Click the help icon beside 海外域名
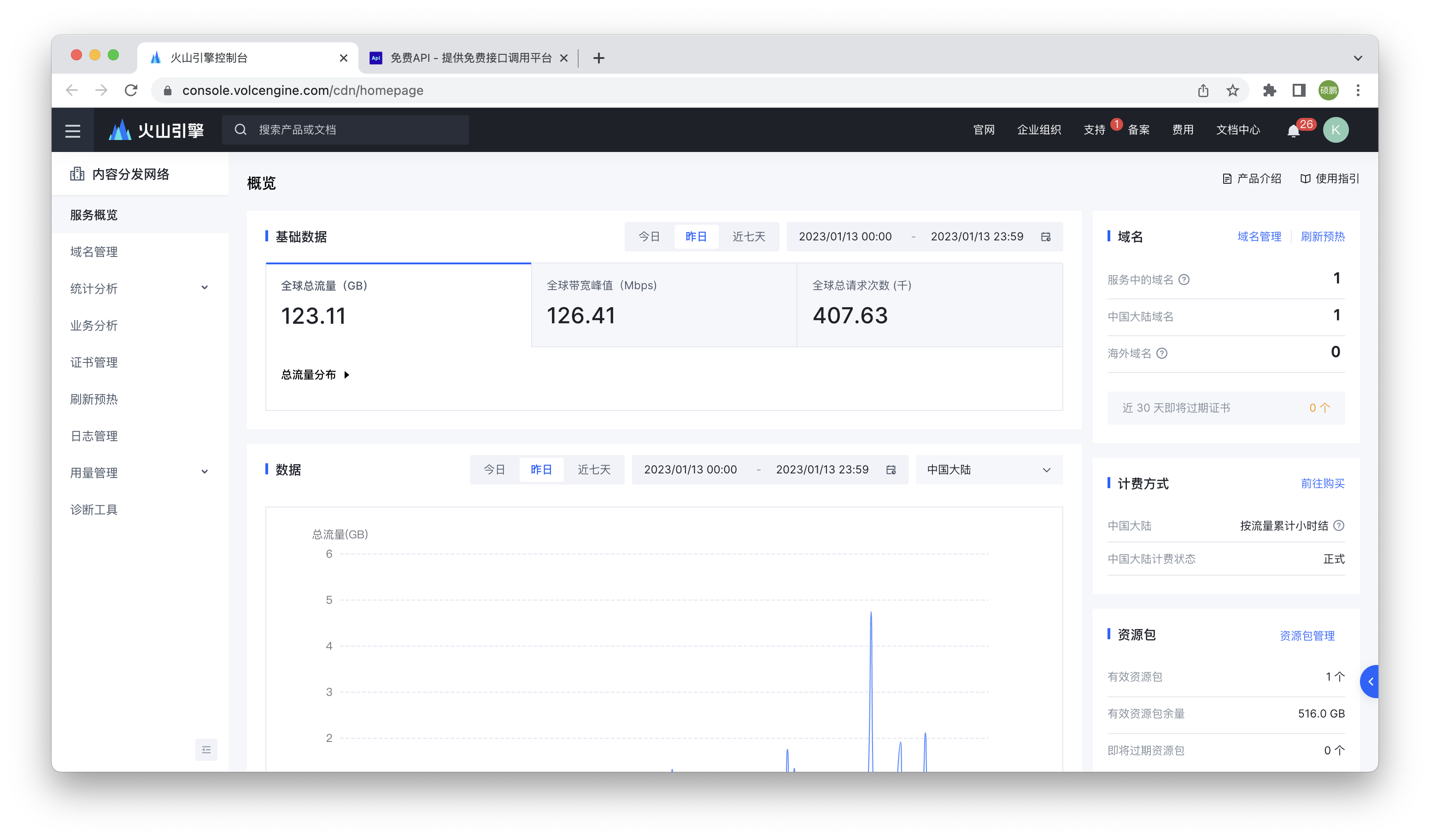 (x=1161, y=353)
